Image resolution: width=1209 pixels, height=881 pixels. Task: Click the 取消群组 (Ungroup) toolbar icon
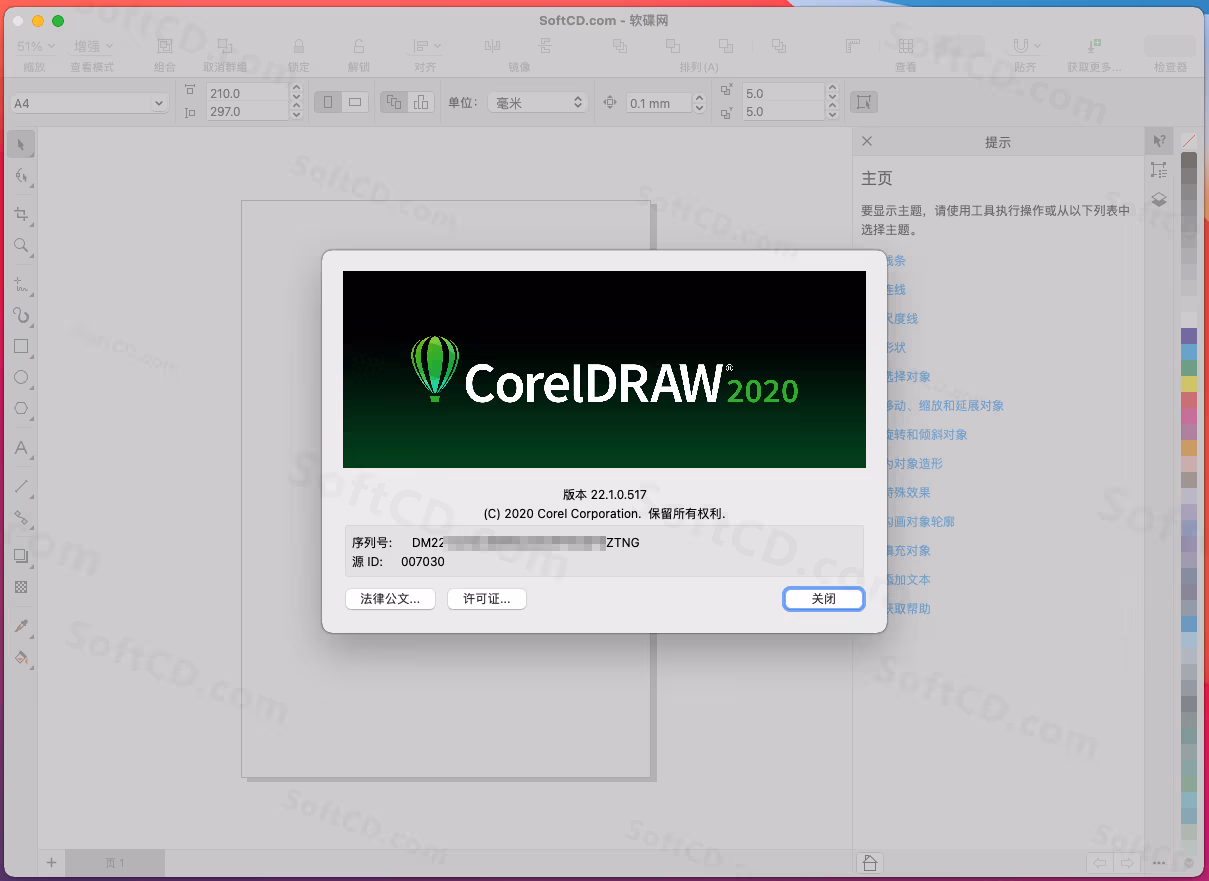[226, 46]
